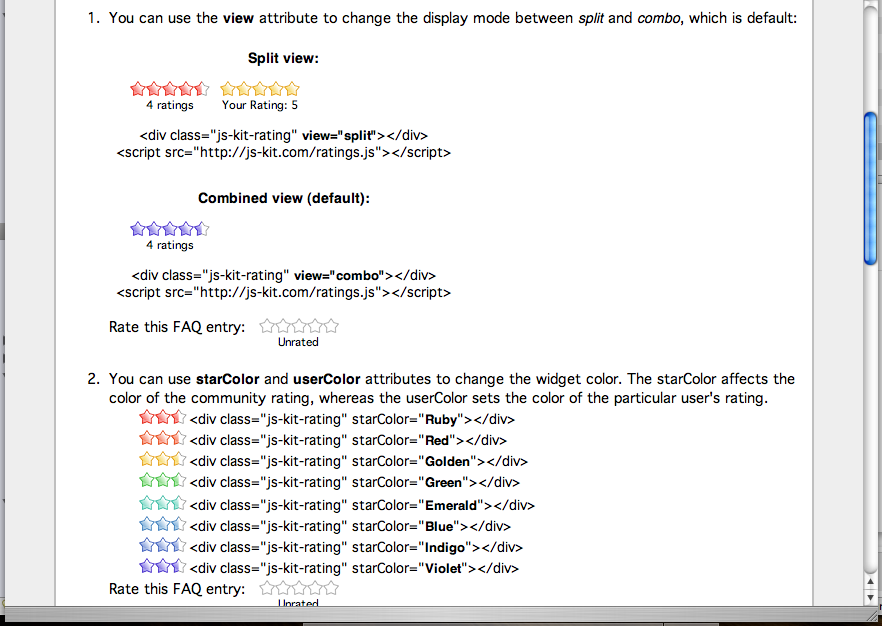This screenshot has width=882, height=626.
Task: Click the blue vertical scrollbar thumb
Action: [x=871, y=188]
